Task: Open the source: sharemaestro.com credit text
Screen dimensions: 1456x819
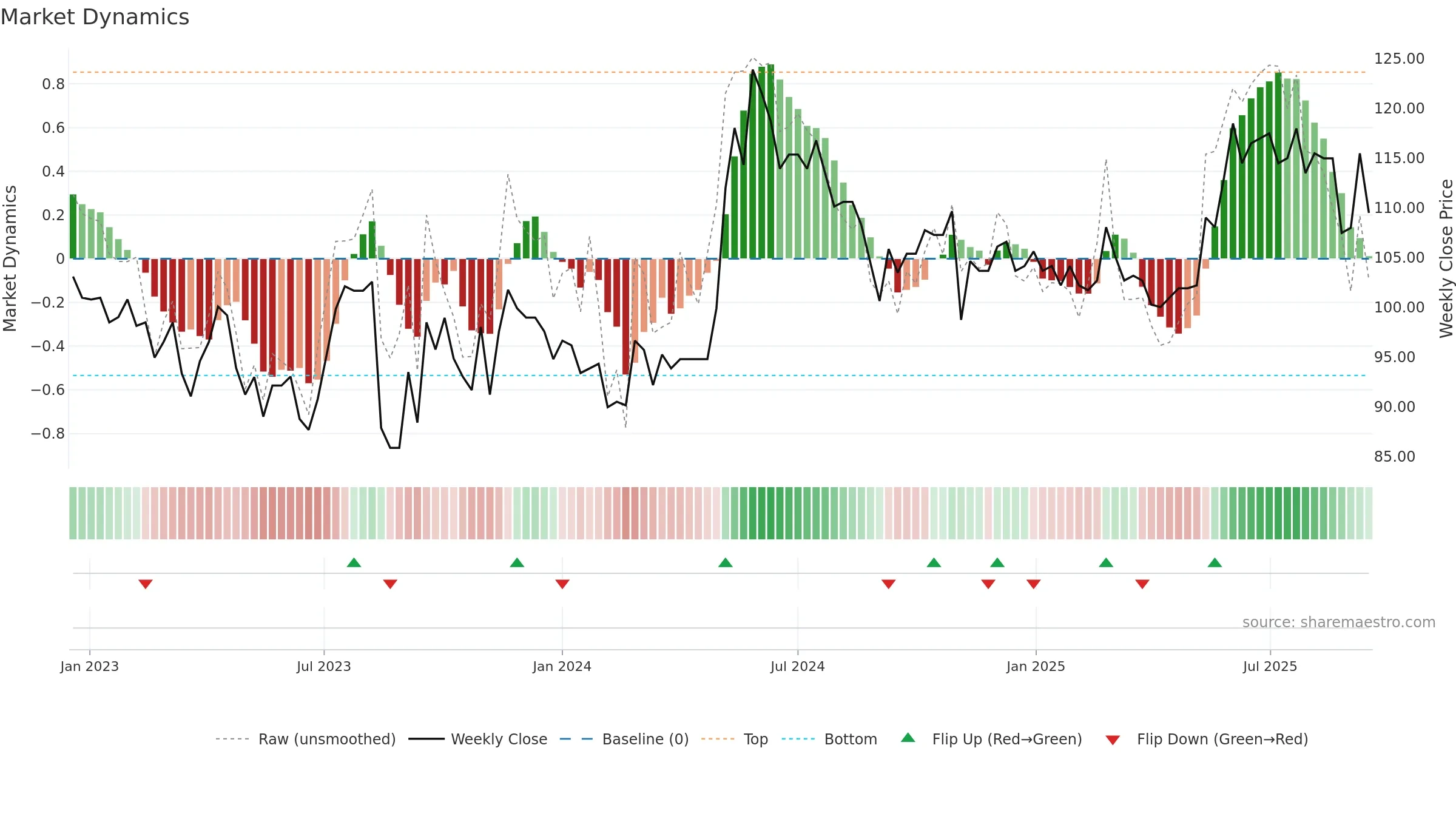Action: 1339,622
